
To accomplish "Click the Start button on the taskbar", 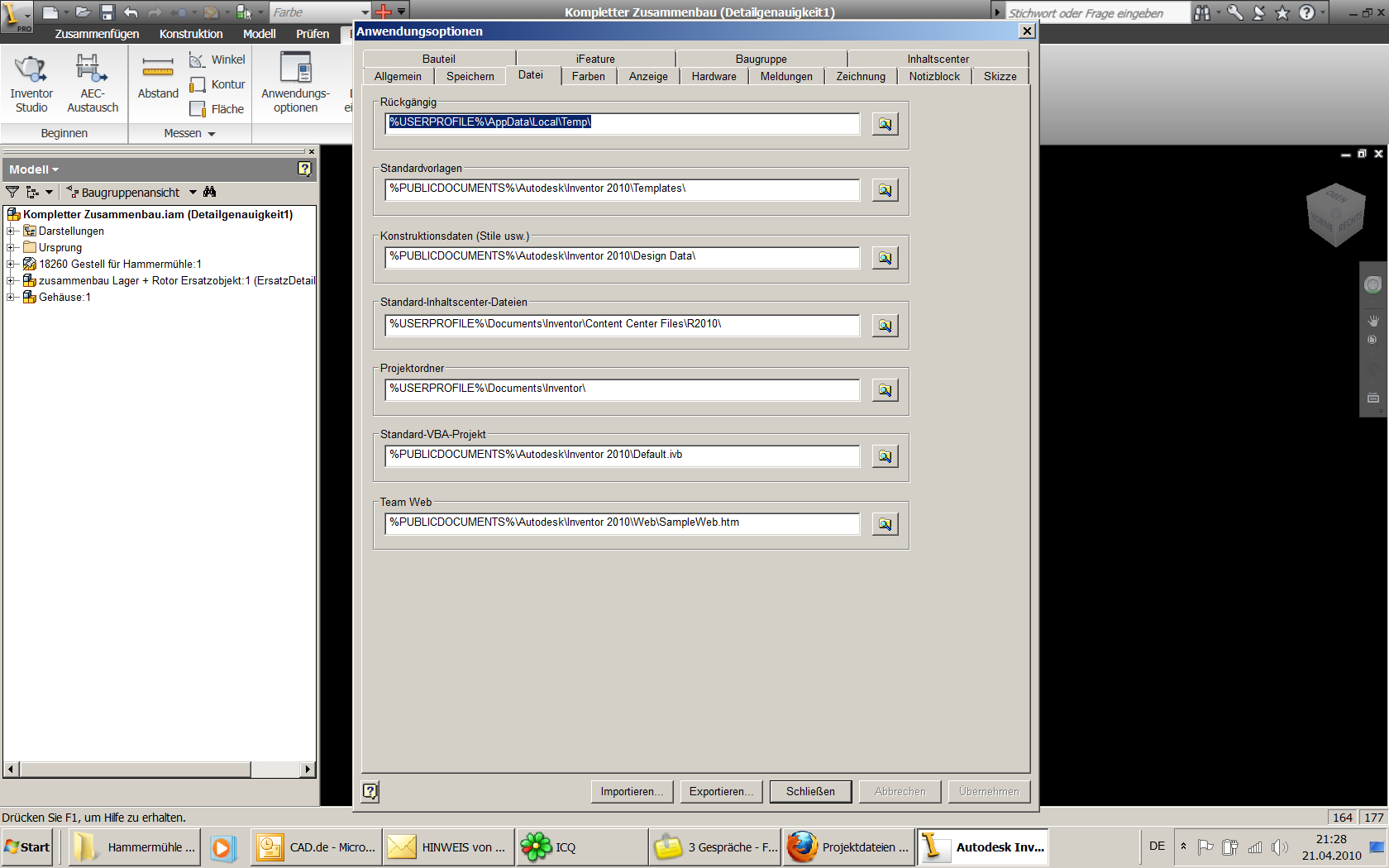I will [27, 847].
